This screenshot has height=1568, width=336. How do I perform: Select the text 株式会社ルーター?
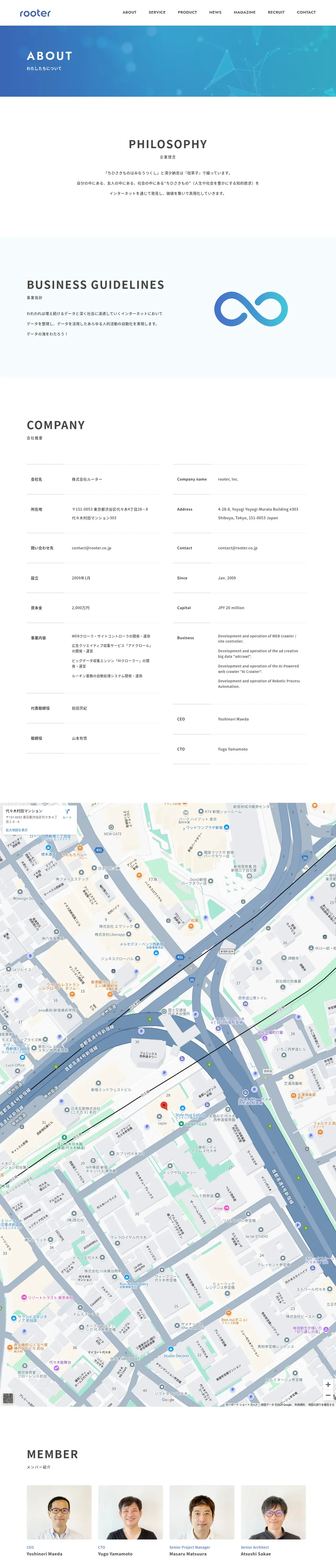point(87,479)
